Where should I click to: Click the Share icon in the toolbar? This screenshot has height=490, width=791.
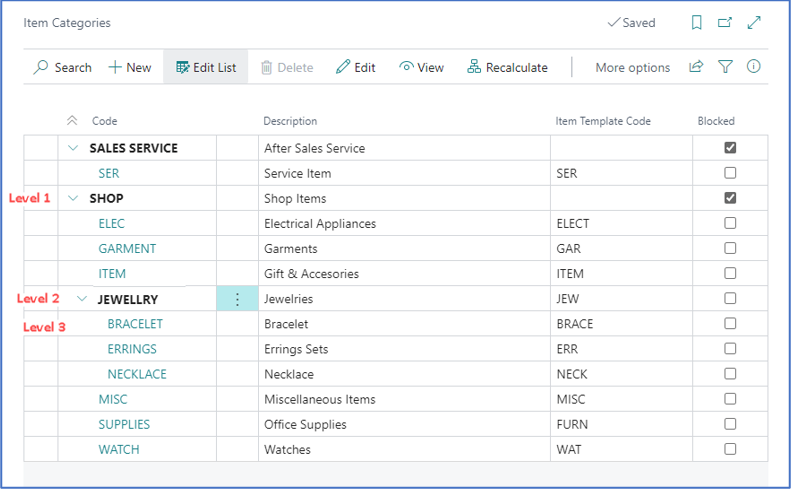pyautogui.click(x=696, y=67)
